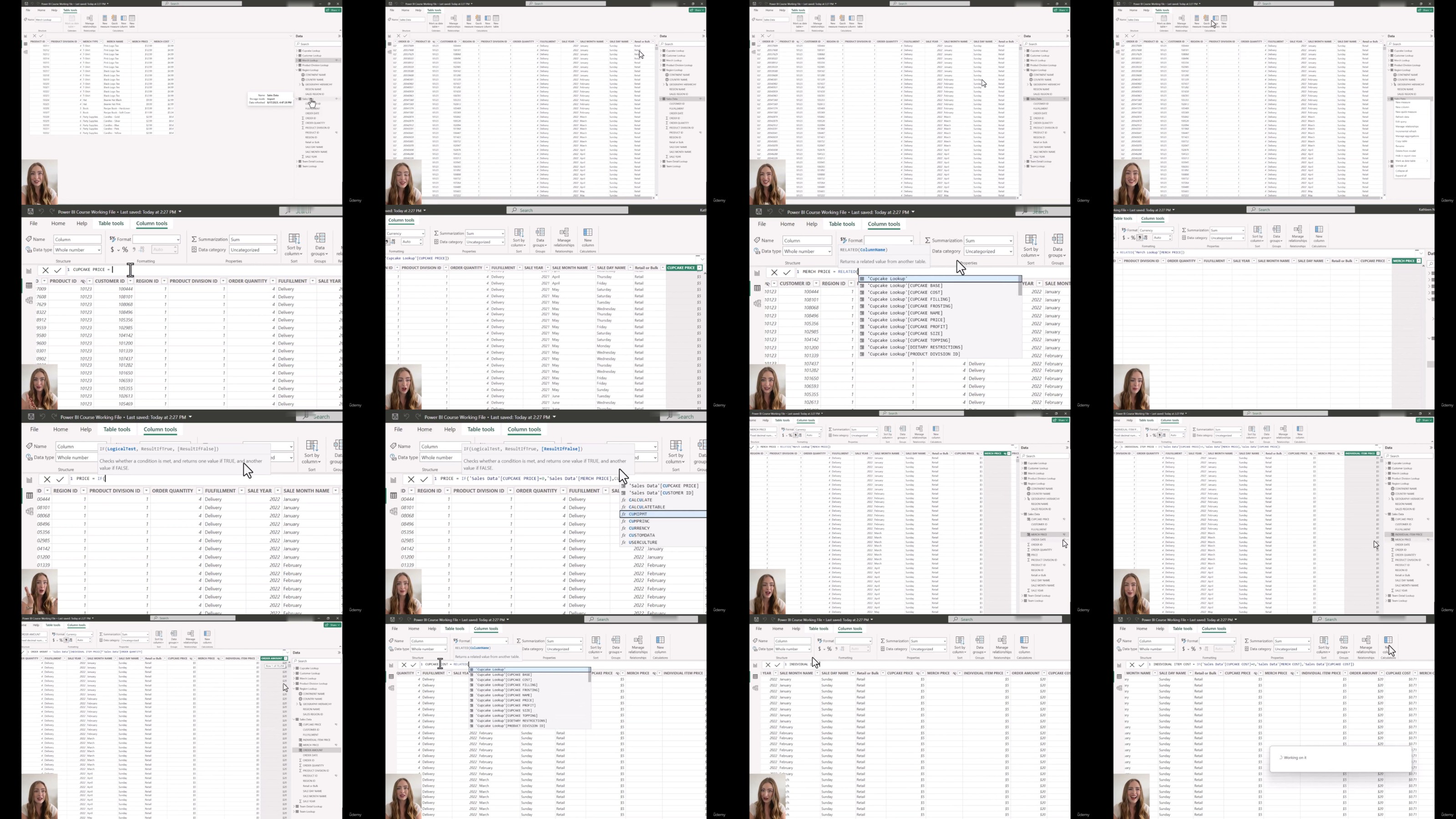Choose 'Sales Data'[CUSTOMER ID] autocomplete suggestion

[x=661, y=493]
